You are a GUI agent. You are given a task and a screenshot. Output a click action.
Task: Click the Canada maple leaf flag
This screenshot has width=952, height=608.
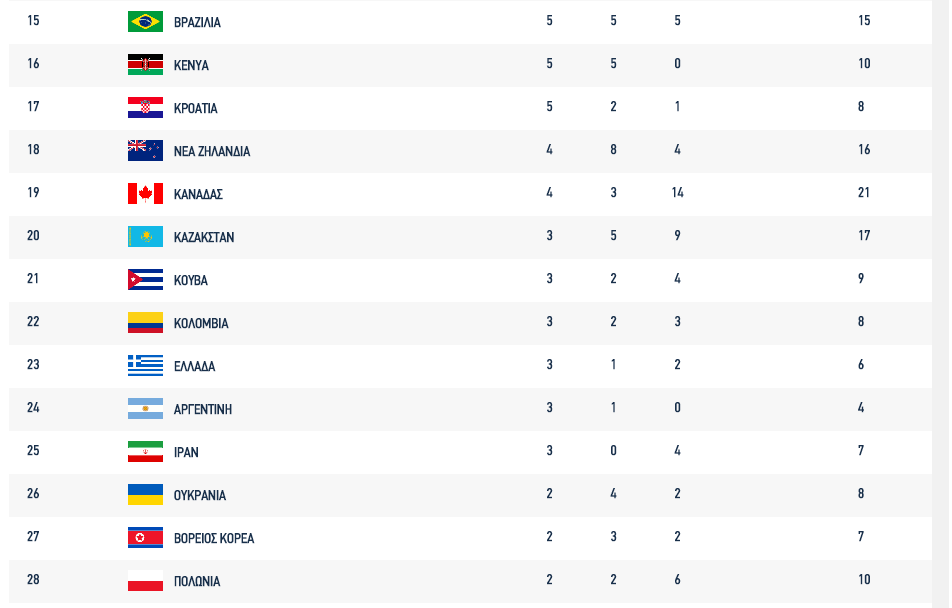(145, 193)
